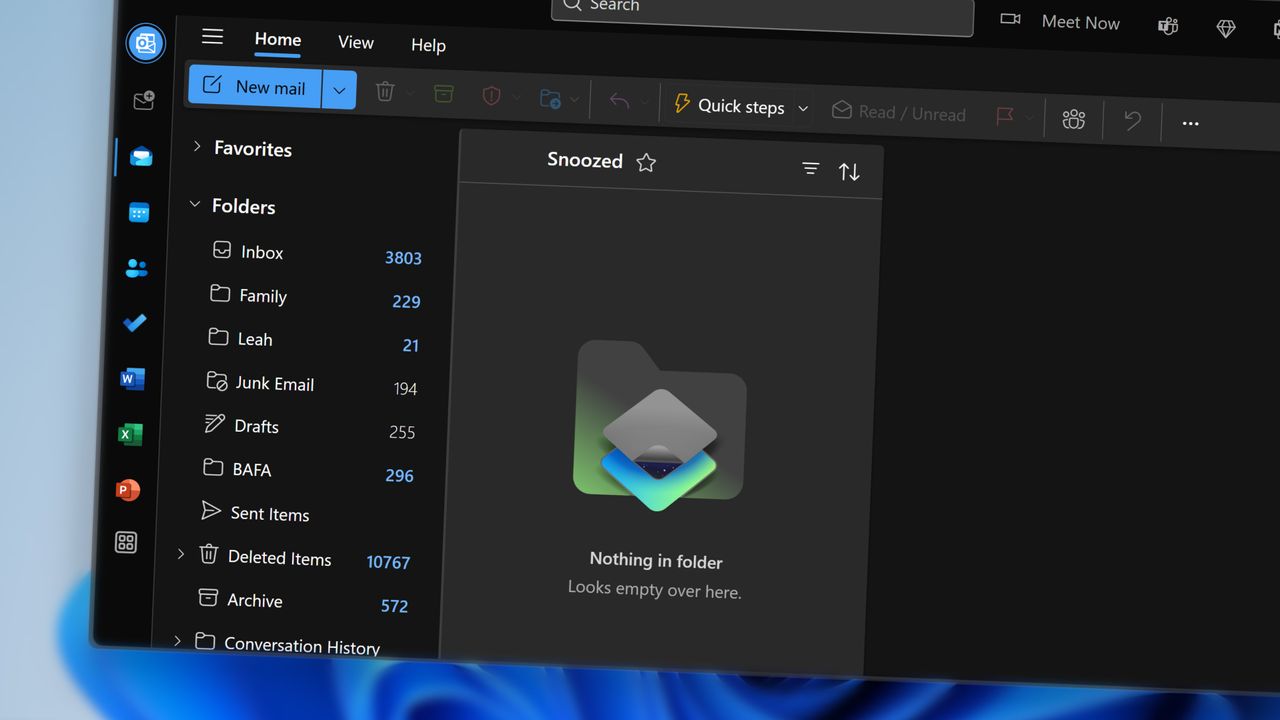Open the New mail dropdown arrow
1280x720 pixels.
(x=339, y=91)
